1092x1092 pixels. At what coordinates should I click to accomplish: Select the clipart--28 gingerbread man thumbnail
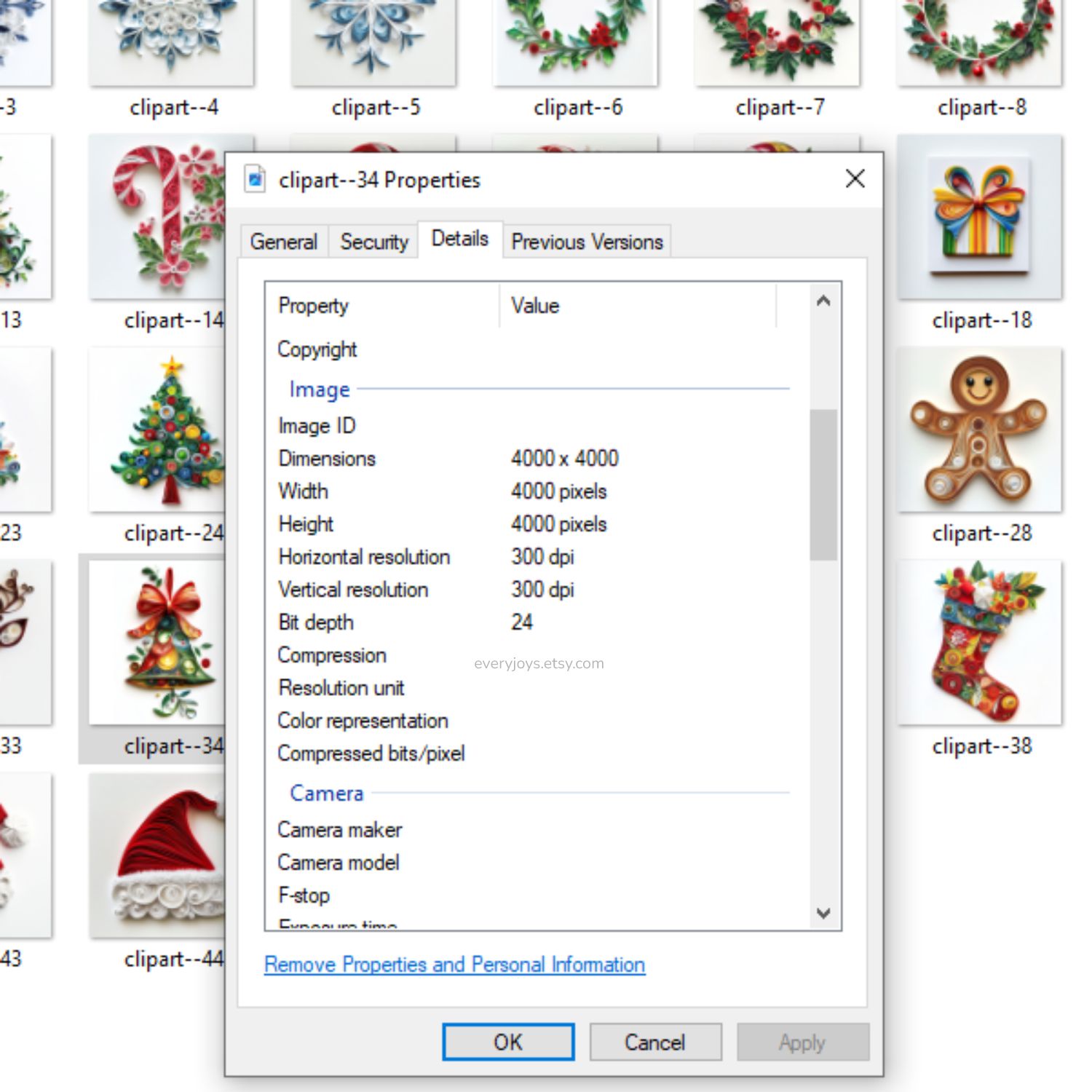[980, 430]
